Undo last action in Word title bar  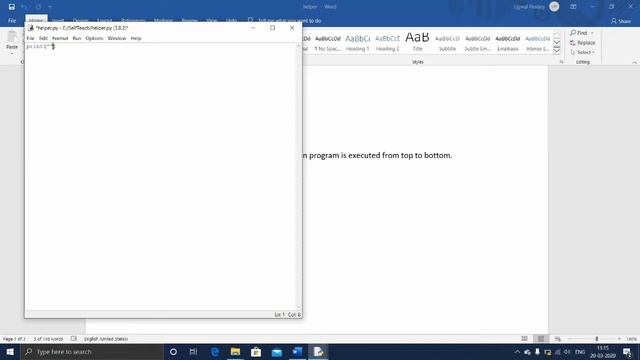pyautogui.click(x=24, y=7)
